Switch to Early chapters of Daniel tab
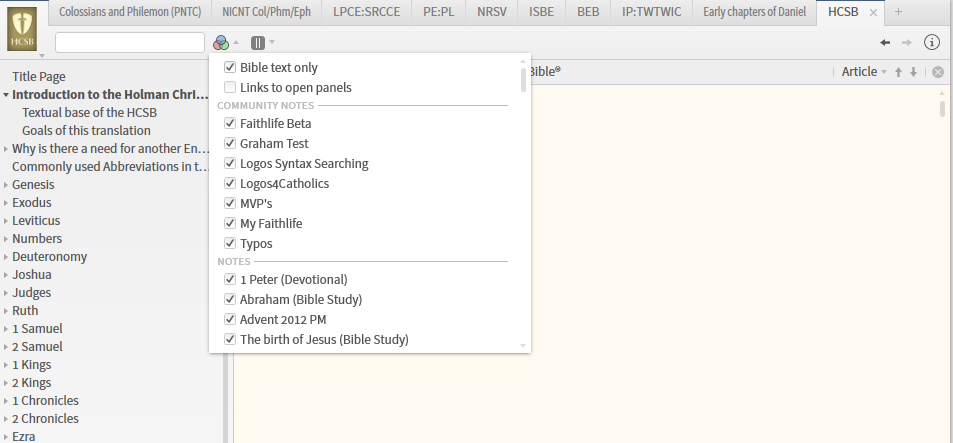 [754, 12]
